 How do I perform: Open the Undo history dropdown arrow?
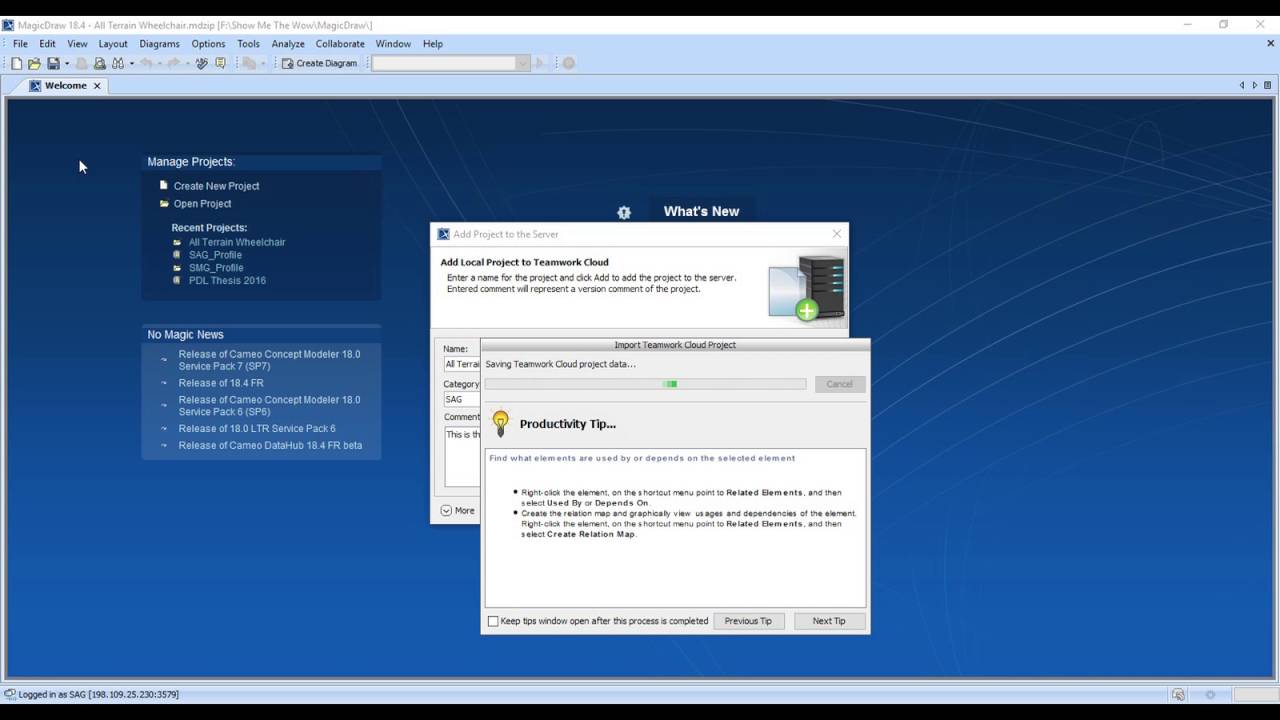(160, 64)
